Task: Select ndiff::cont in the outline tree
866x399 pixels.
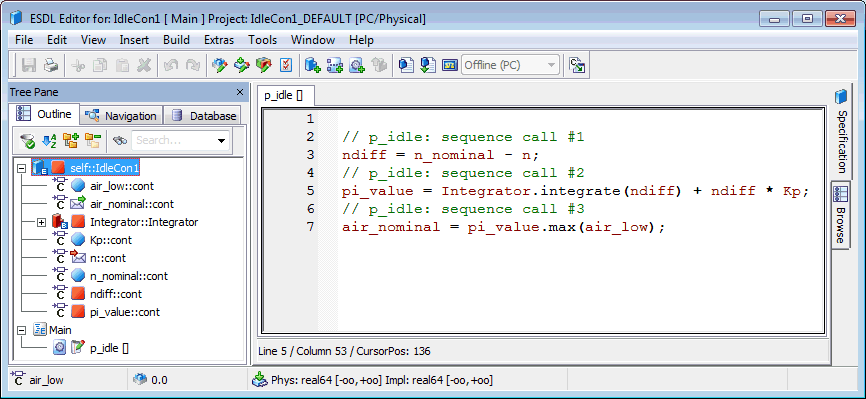Action: [116, 294]
